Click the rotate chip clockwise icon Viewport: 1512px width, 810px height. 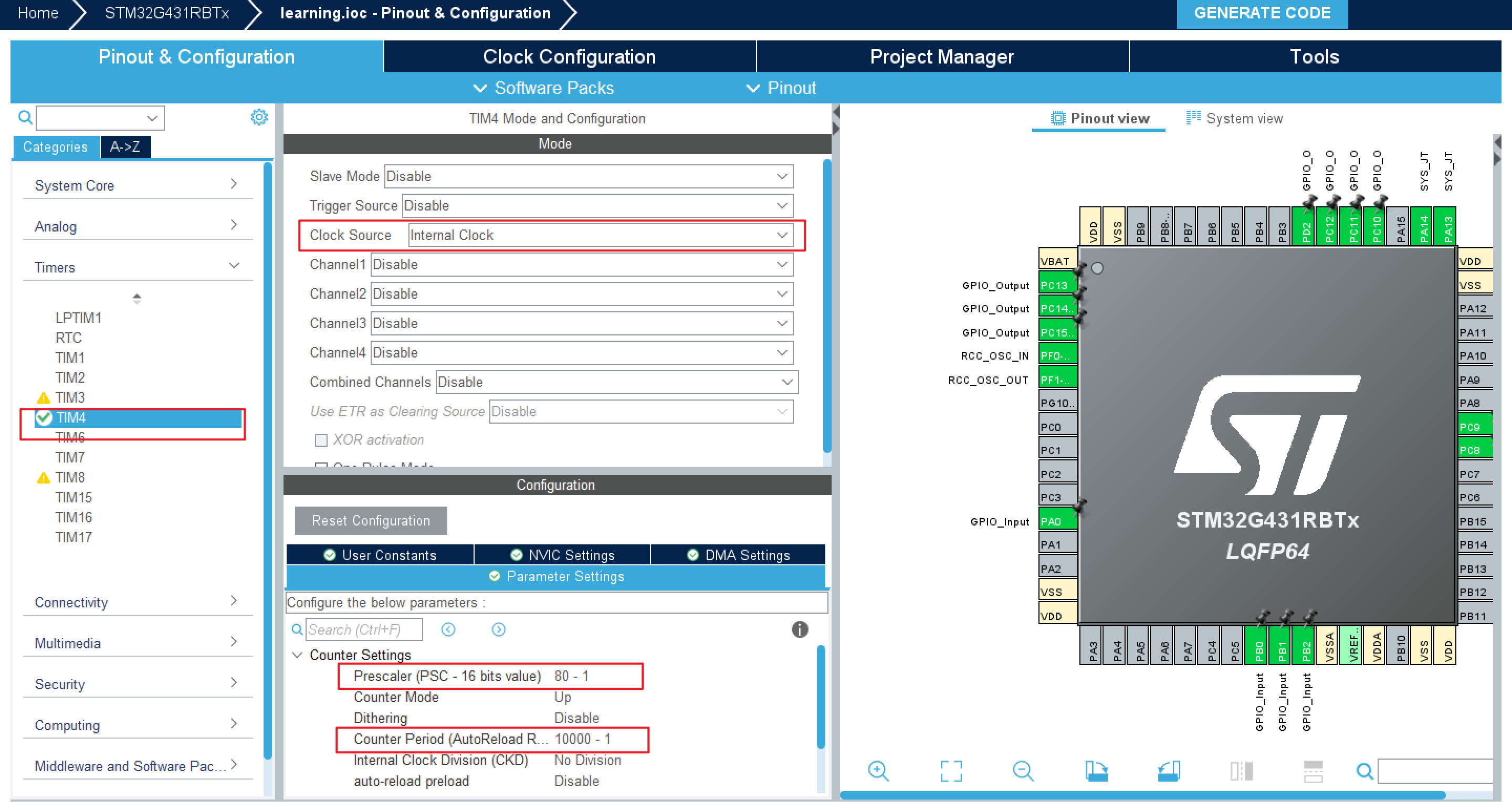[1096, 771]
